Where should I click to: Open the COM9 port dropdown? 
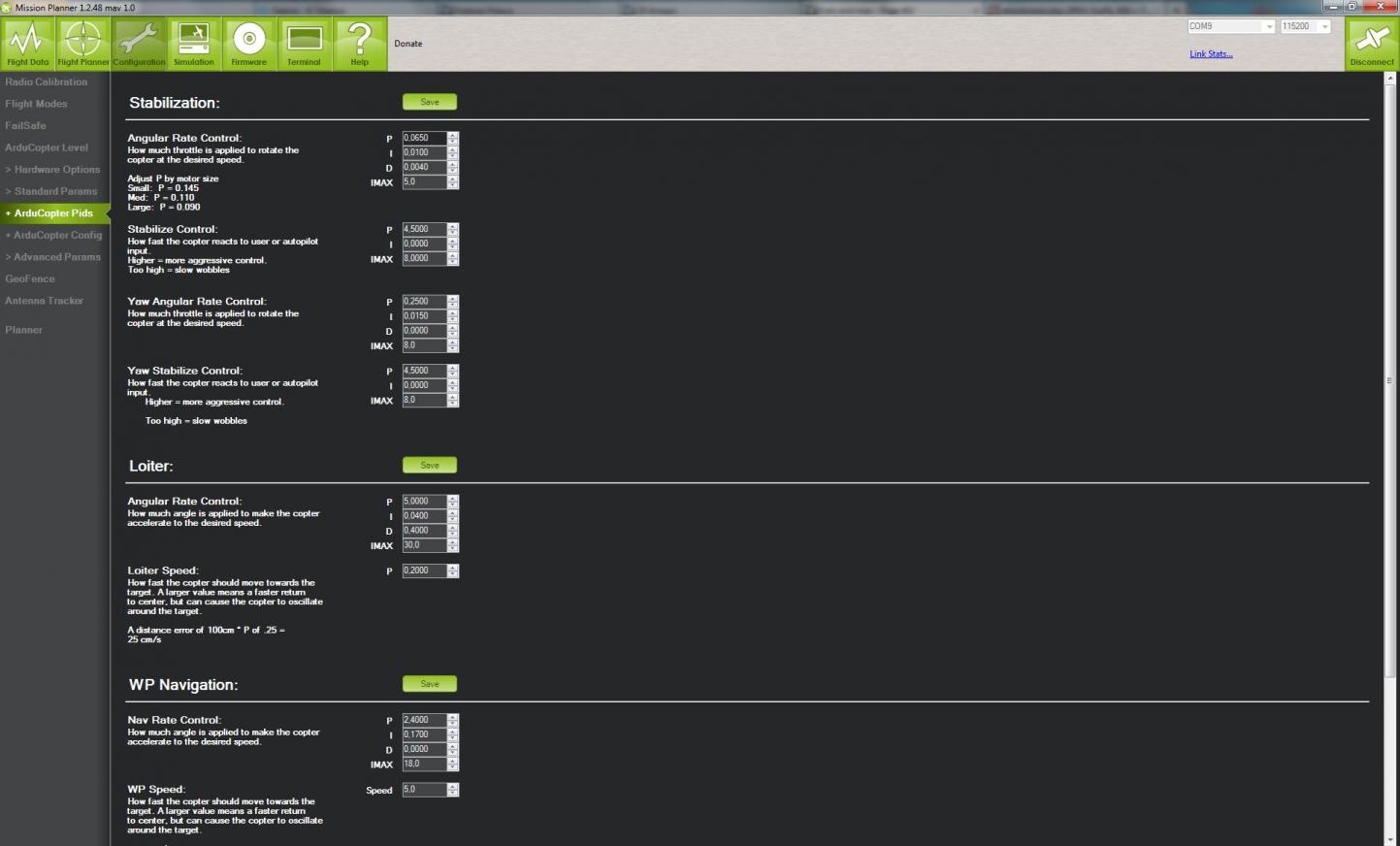click(x=1230, y=26)
